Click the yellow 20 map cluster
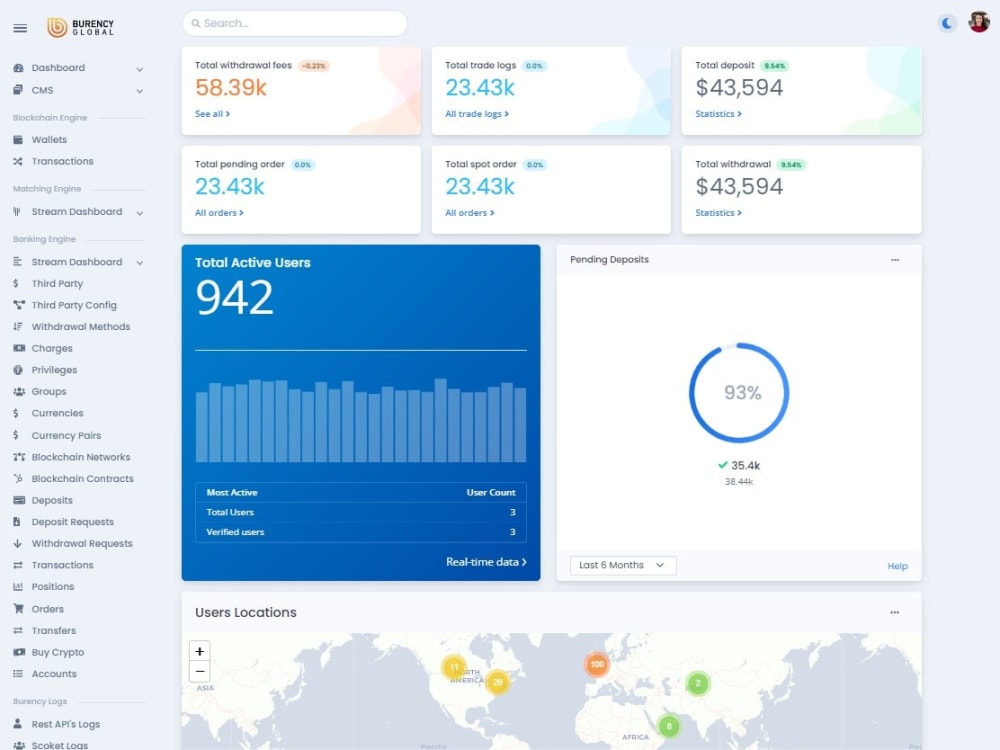 (x=497, y=682)
